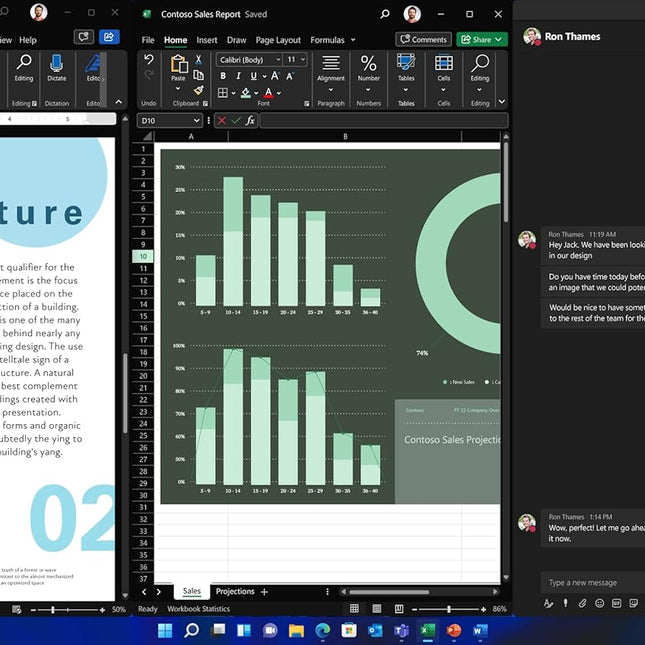This screenshot has width=645, height=645.
Task: Click Workbook Statistics in status bar
Action: (x=198, y=608)
